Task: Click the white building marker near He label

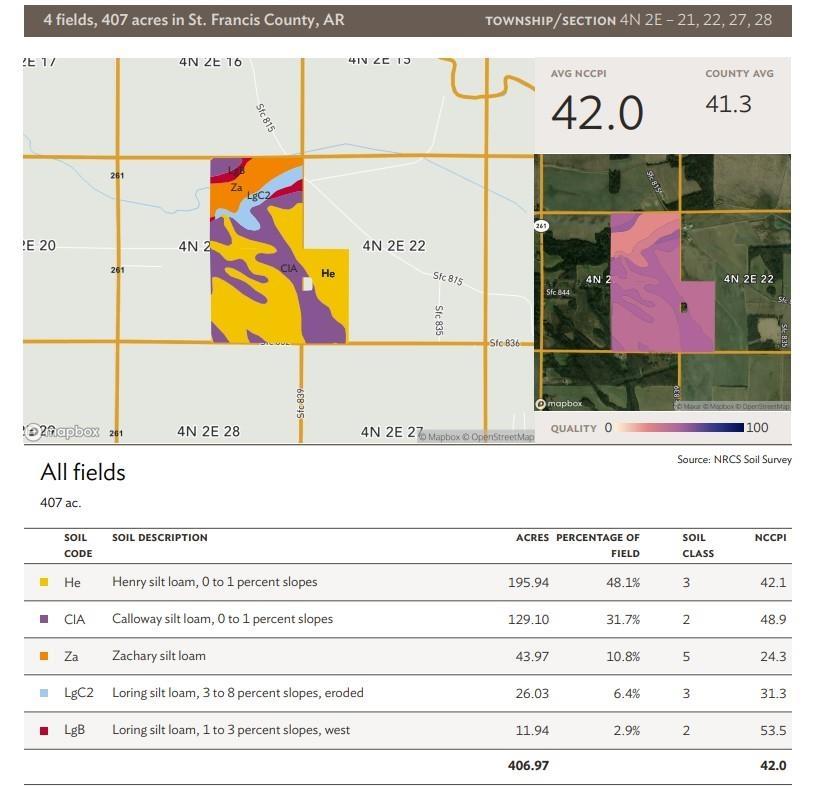Action: coord(308,284)
